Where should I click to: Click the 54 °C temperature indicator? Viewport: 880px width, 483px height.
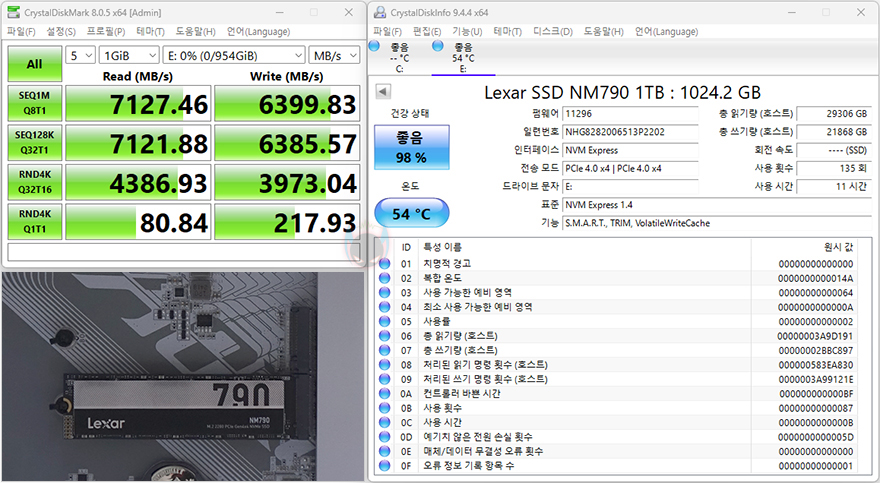412,214
